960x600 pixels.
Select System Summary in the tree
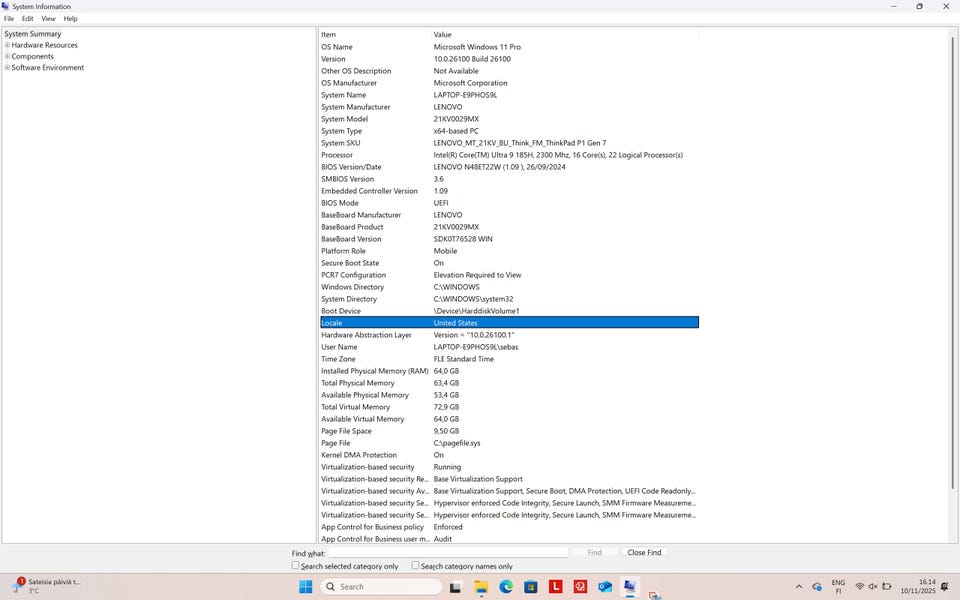point(32,34)
